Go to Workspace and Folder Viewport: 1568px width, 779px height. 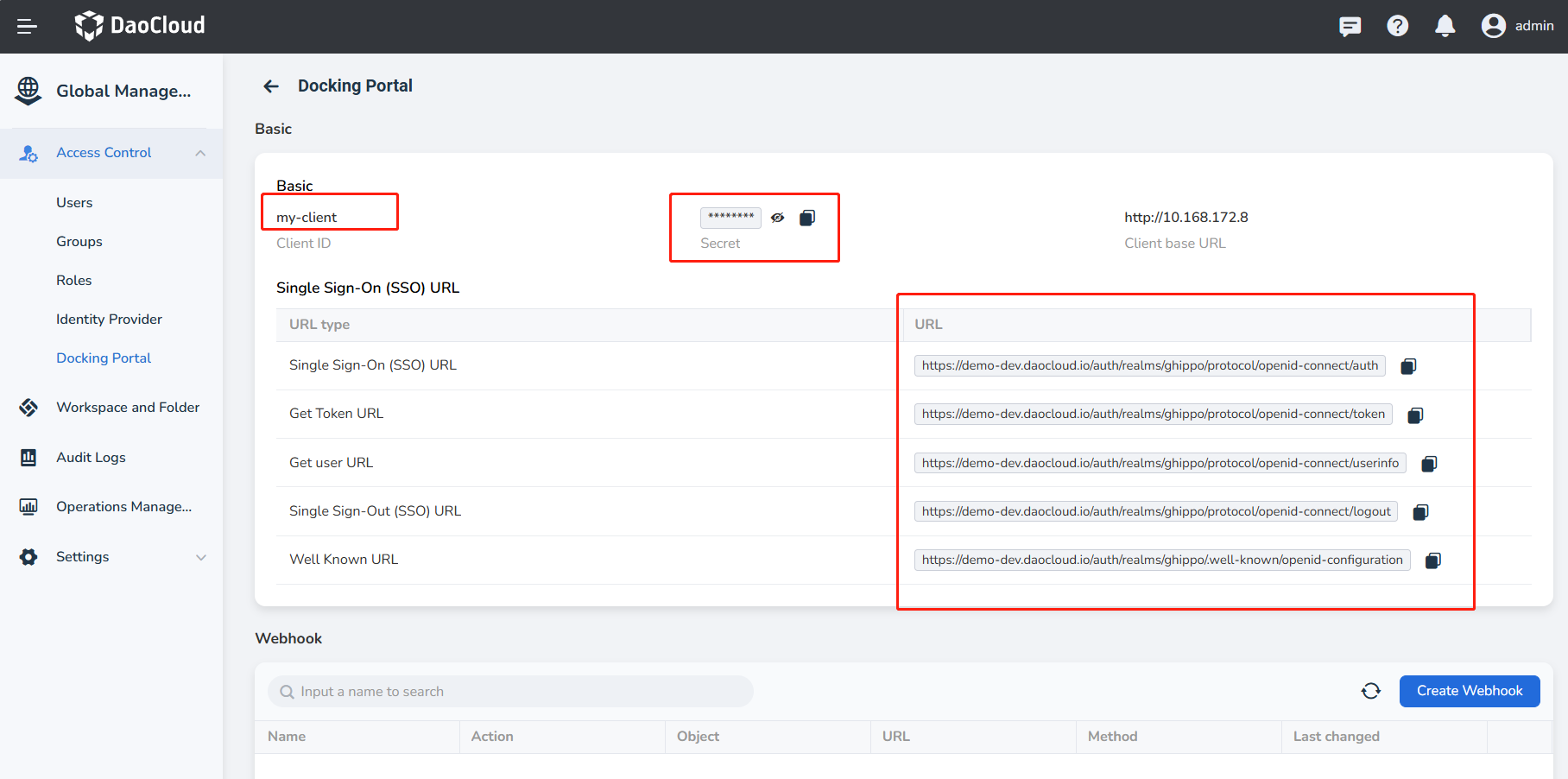[x=127, y=408]
